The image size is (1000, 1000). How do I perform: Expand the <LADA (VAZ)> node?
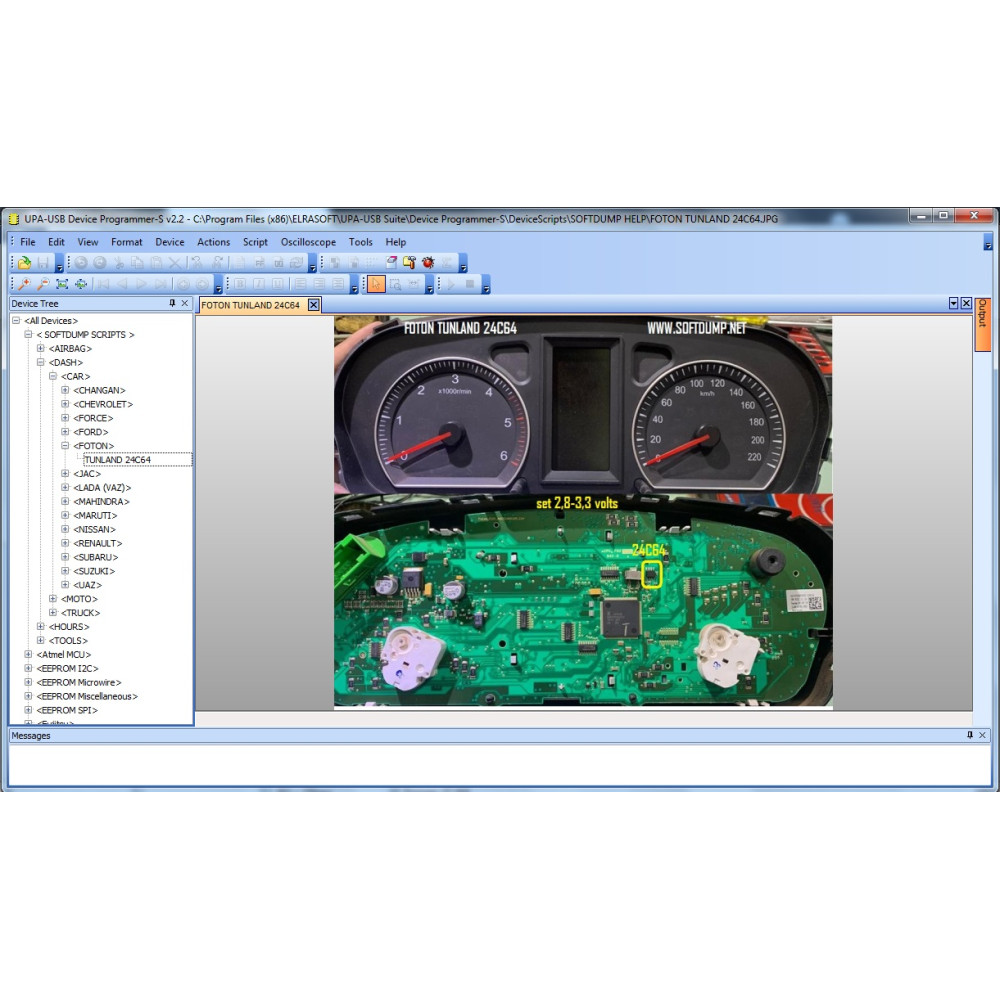pos(65,488)
